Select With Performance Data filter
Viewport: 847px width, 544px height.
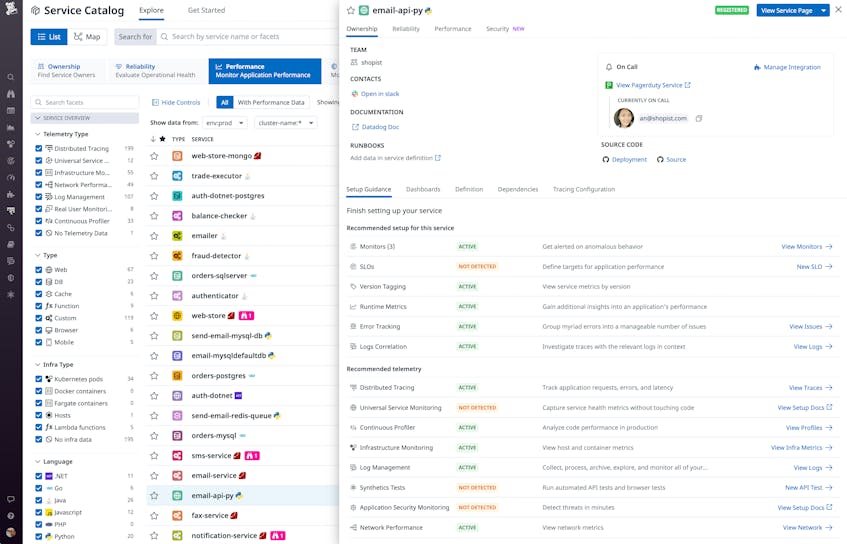click(271, 102)
